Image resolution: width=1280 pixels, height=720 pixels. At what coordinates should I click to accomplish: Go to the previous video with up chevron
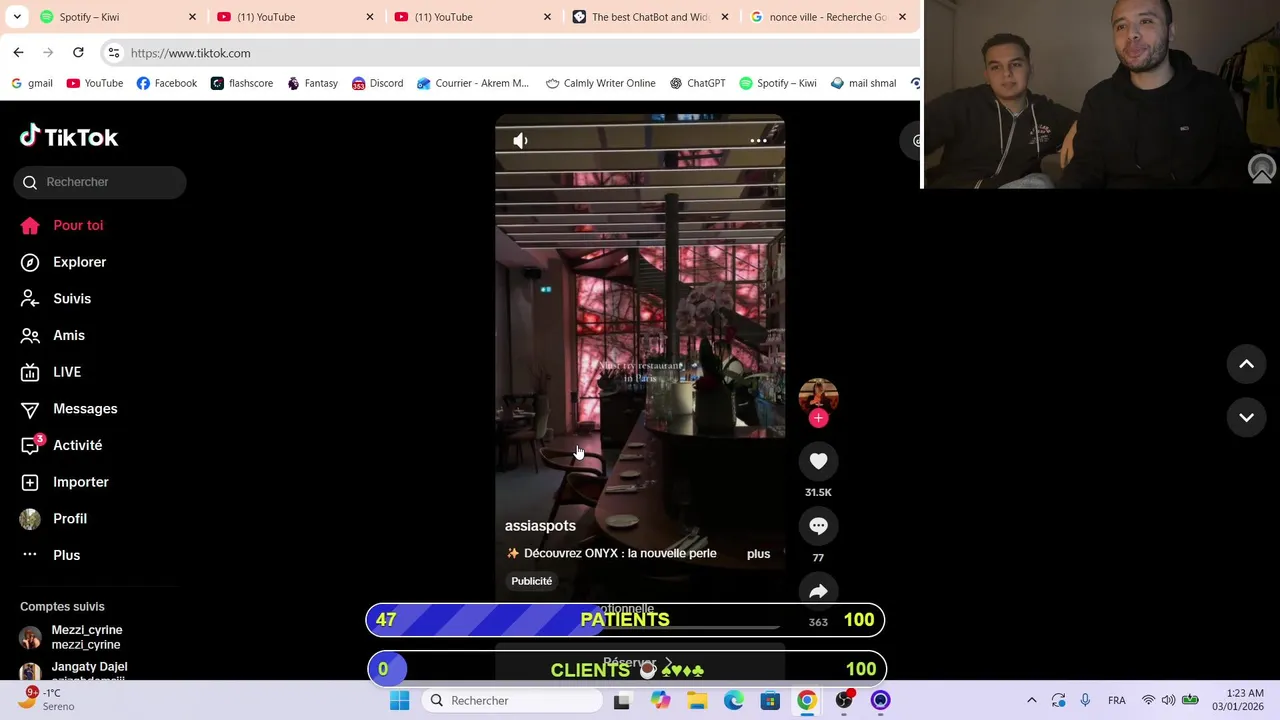click(x=1246, y=364)
